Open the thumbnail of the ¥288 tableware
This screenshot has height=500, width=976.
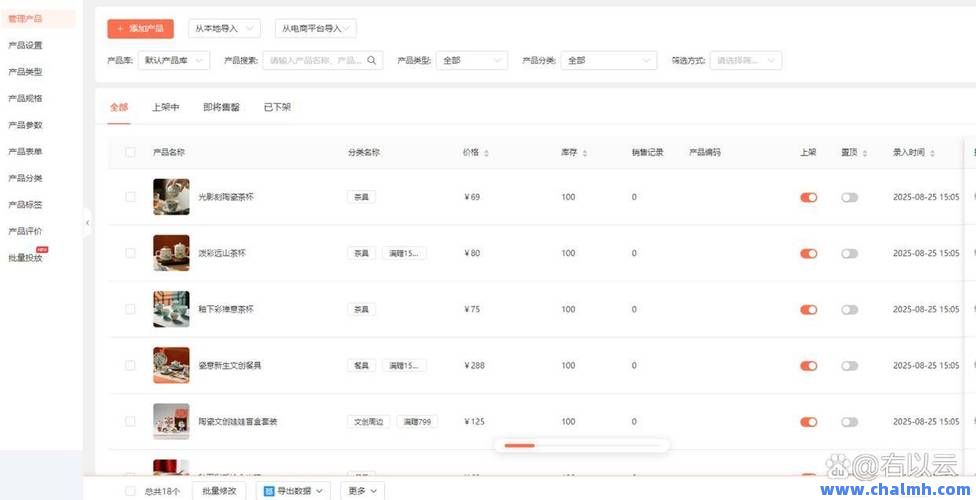(171, 365)
